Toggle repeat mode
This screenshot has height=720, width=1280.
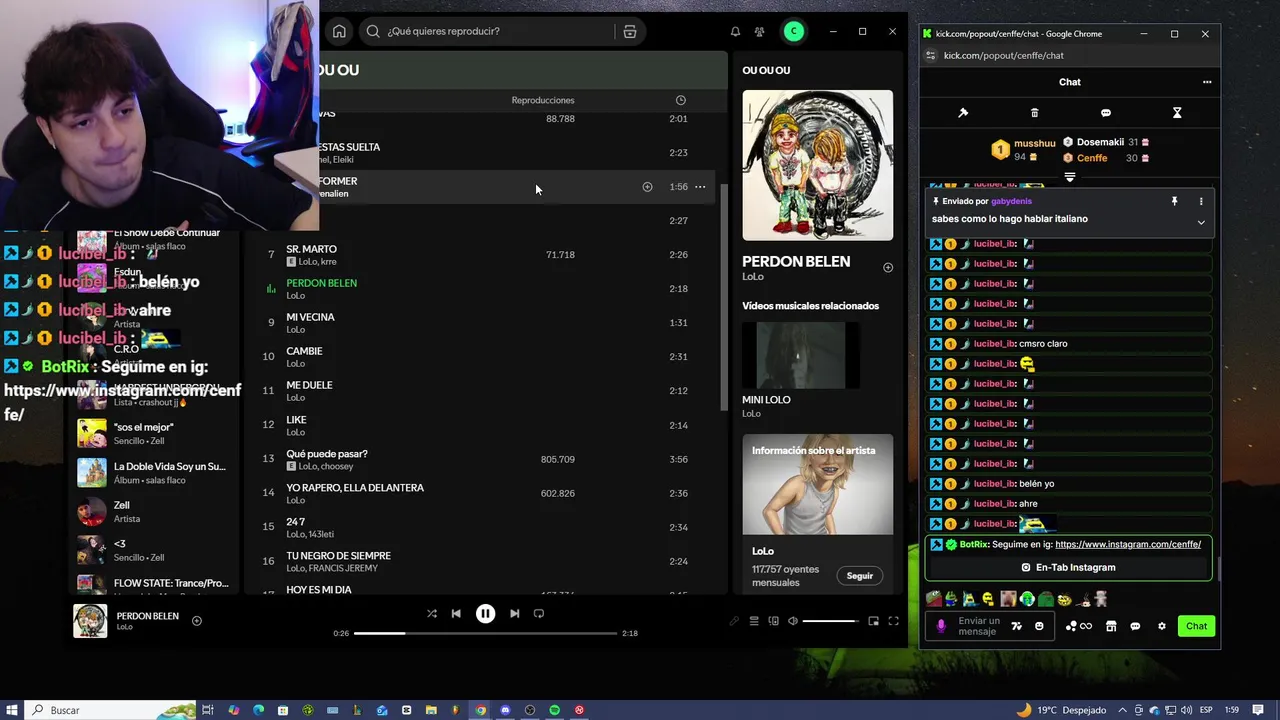point(539,613)
